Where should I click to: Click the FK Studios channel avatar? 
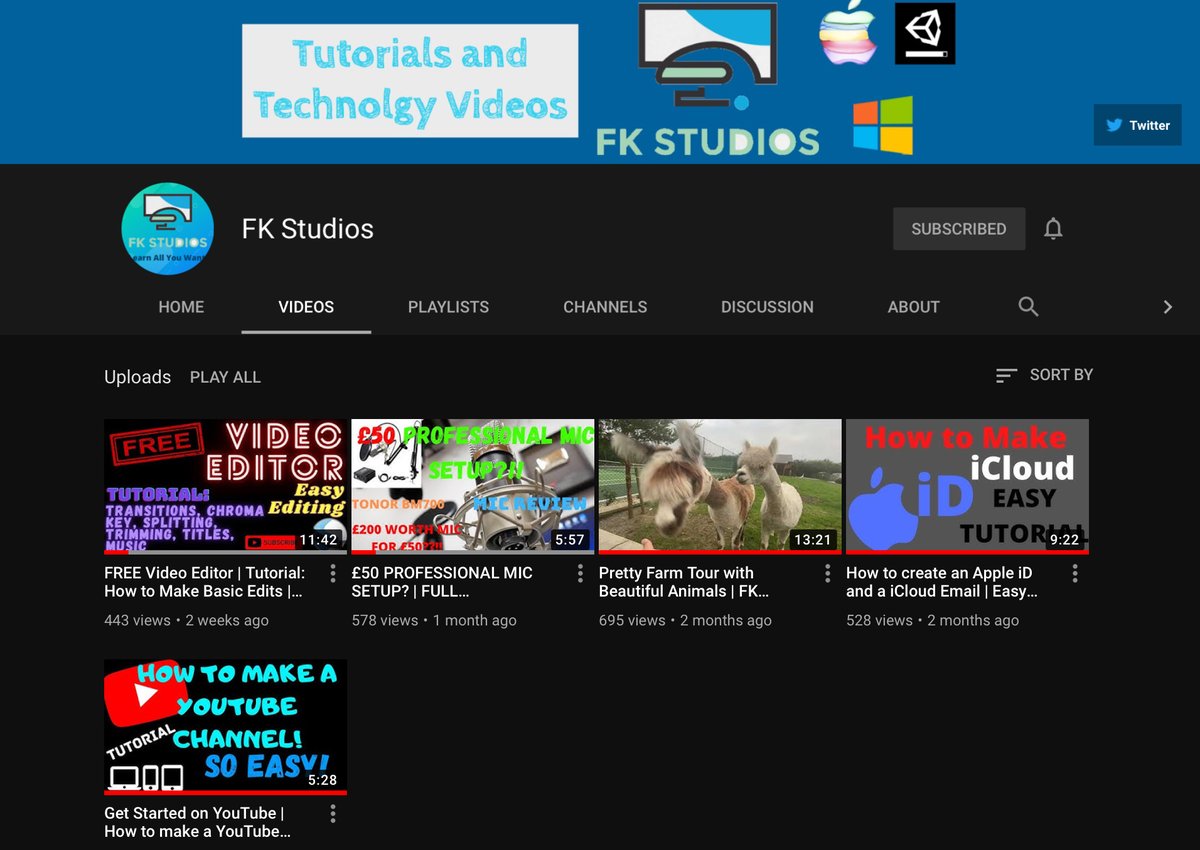pyautogui.click(x=167, y=228)
